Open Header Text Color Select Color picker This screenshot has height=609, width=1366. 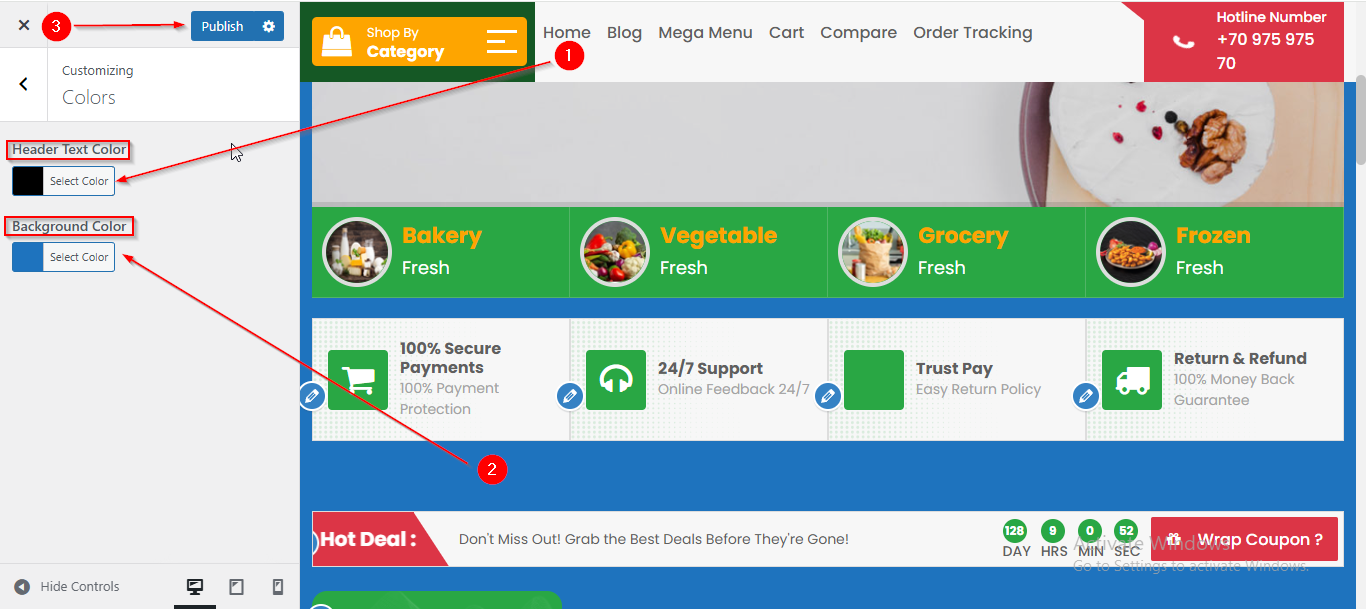point(79,181)
